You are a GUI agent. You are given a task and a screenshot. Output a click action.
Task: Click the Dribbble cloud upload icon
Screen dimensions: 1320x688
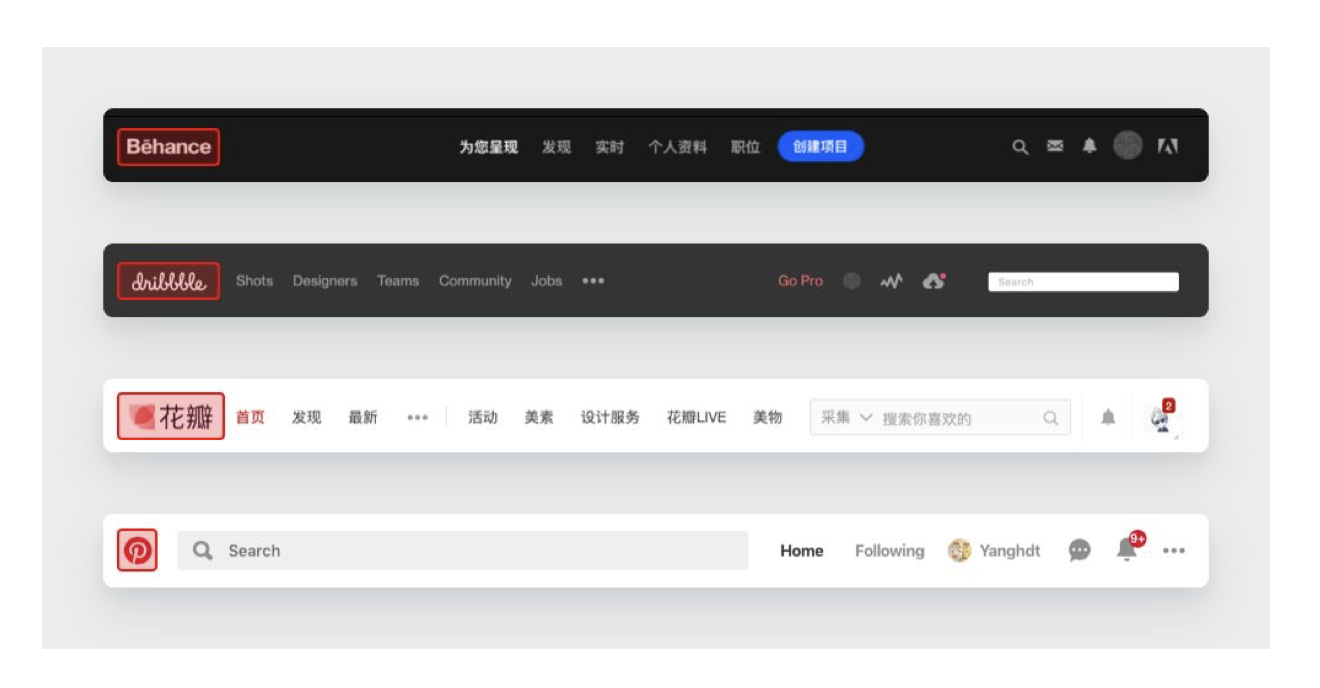933,281
